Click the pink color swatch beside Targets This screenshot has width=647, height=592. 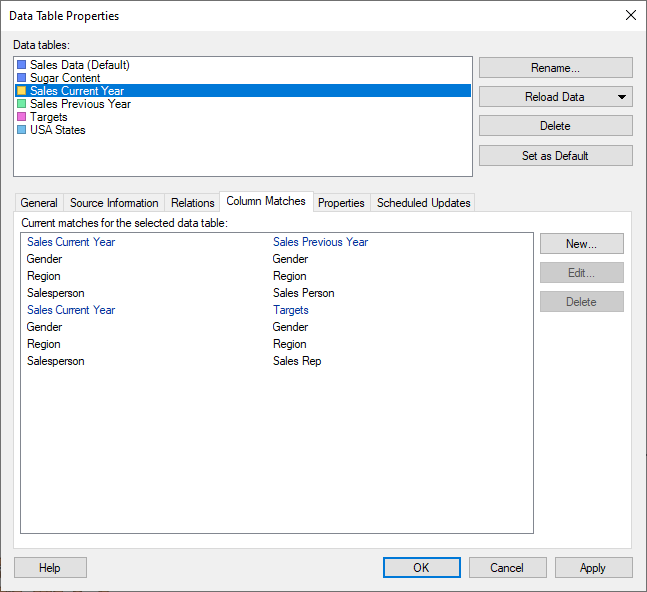point(21,117)
